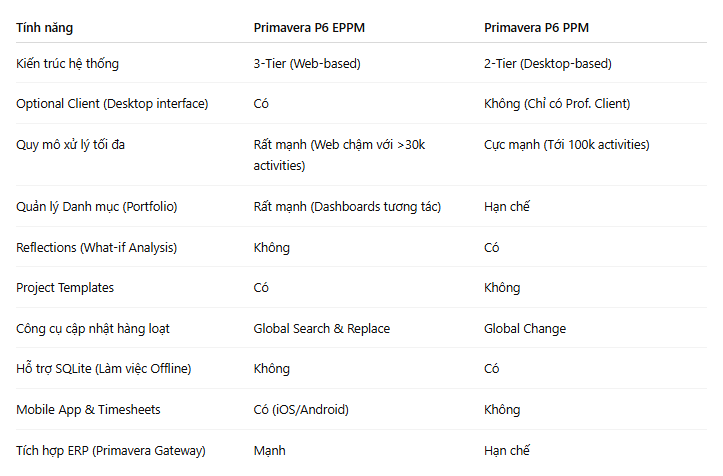
Task: Select the 'Project Templates' row label
Action: tap(65, 287)
